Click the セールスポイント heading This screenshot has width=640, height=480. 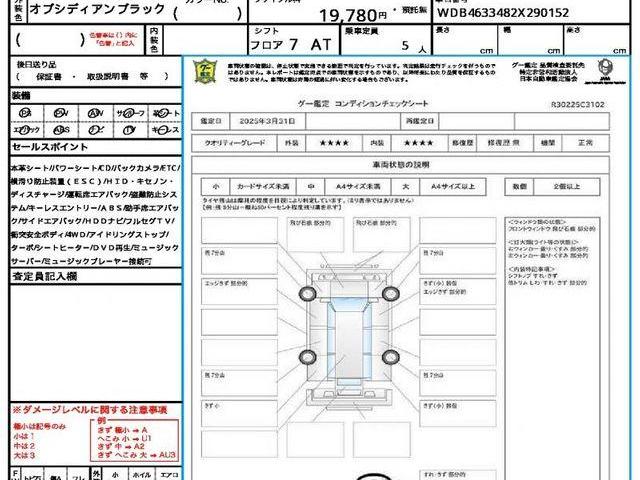click(x=50, y=147)
